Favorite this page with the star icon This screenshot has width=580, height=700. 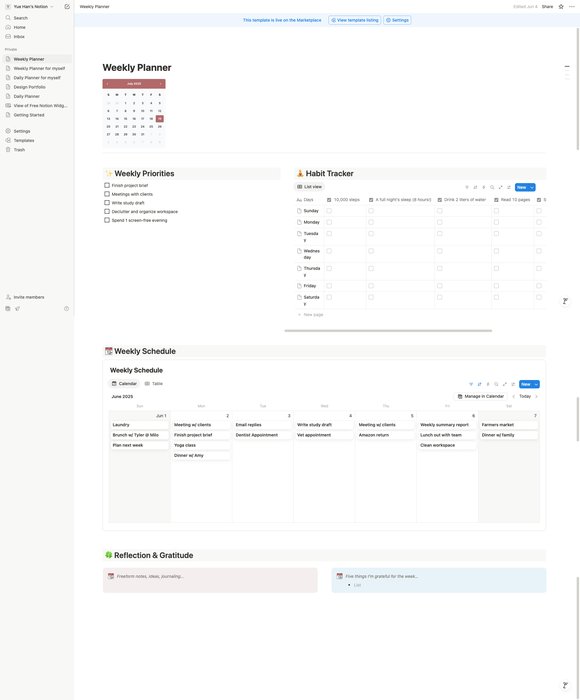click(x=561, y=7)
